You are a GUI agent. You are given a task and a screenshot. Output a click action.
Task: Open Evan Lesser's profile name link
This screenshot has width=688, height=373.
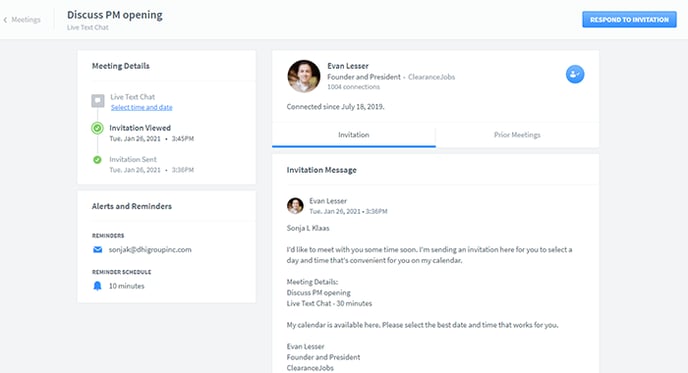point(348,66)
